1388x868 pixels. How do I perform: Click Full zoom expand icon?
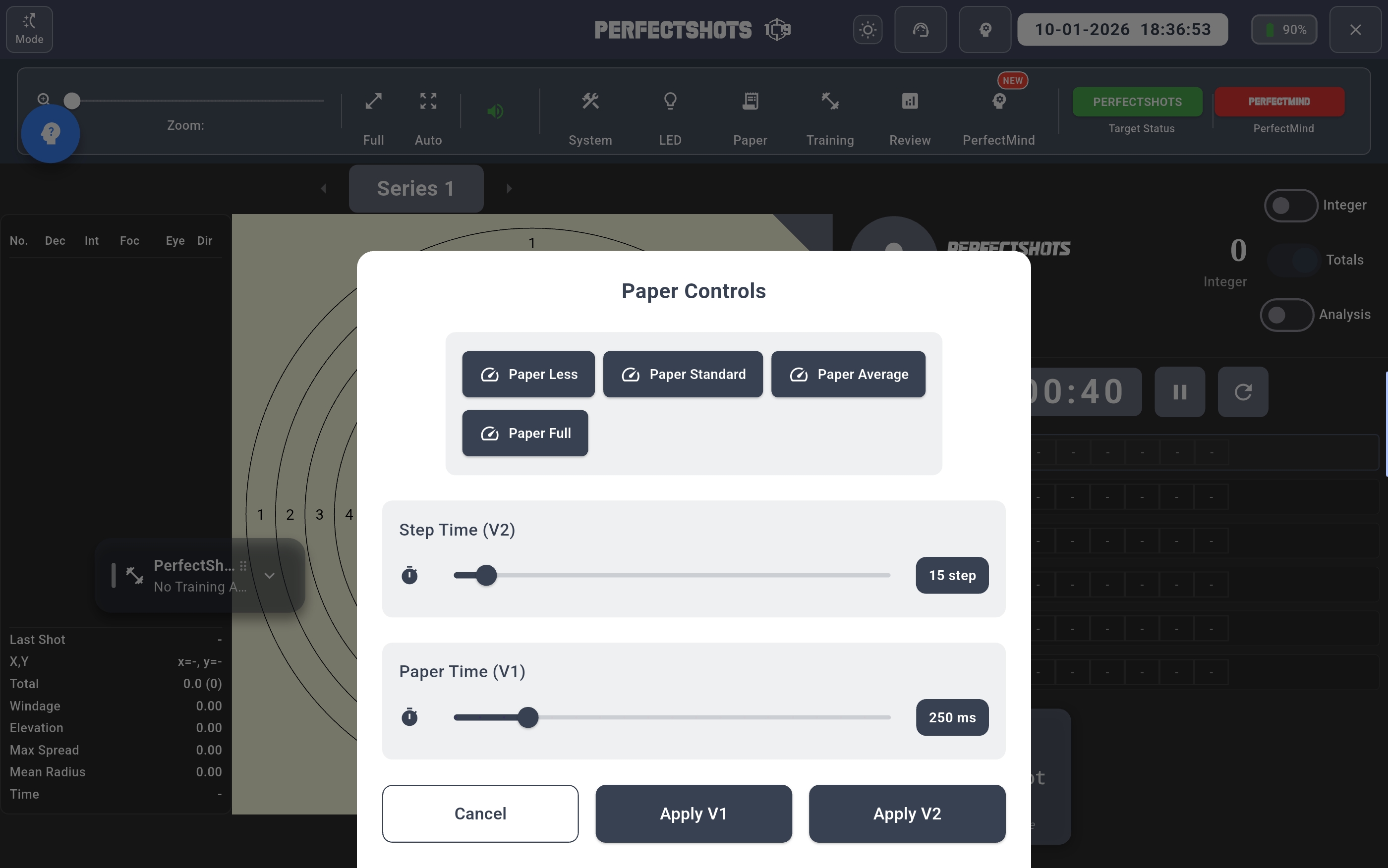(x=373, y=102)
